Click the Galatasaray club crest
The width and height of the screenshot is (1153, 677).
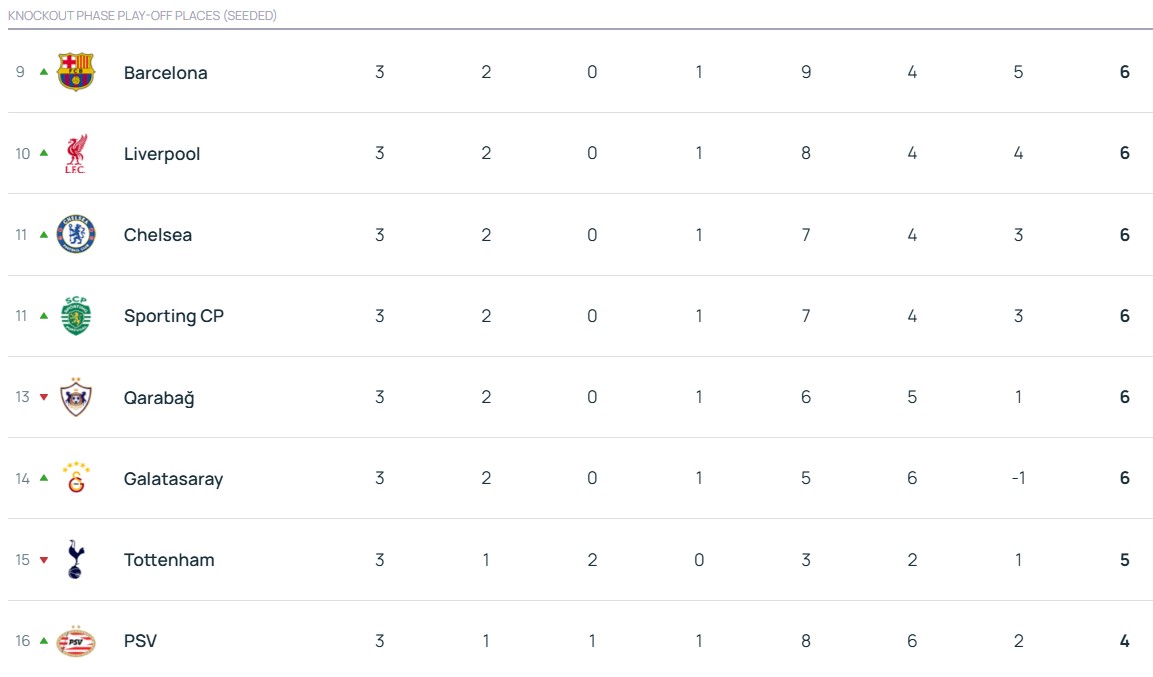76,478
